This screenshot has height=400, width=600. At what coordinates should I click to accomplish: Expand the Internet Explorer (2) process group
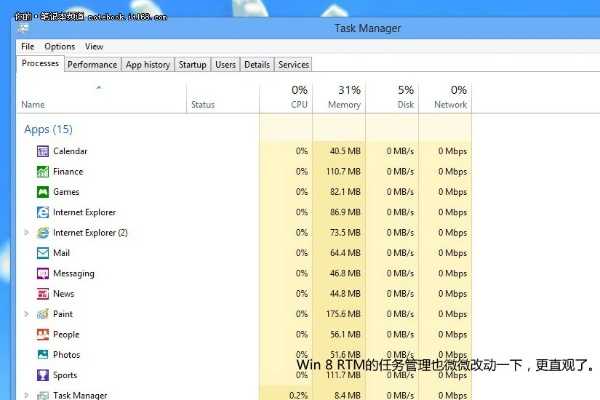pos(27,233)
